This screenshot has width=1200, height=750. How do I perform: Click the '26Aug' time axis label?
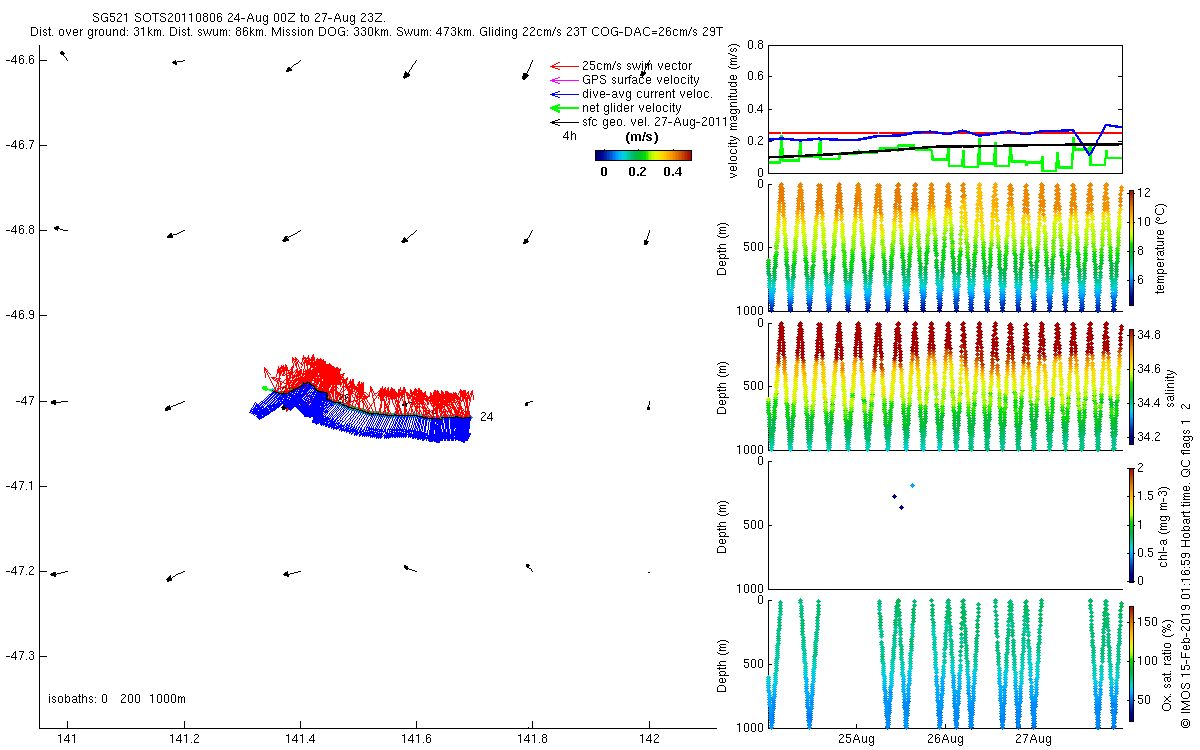(945, 739)
